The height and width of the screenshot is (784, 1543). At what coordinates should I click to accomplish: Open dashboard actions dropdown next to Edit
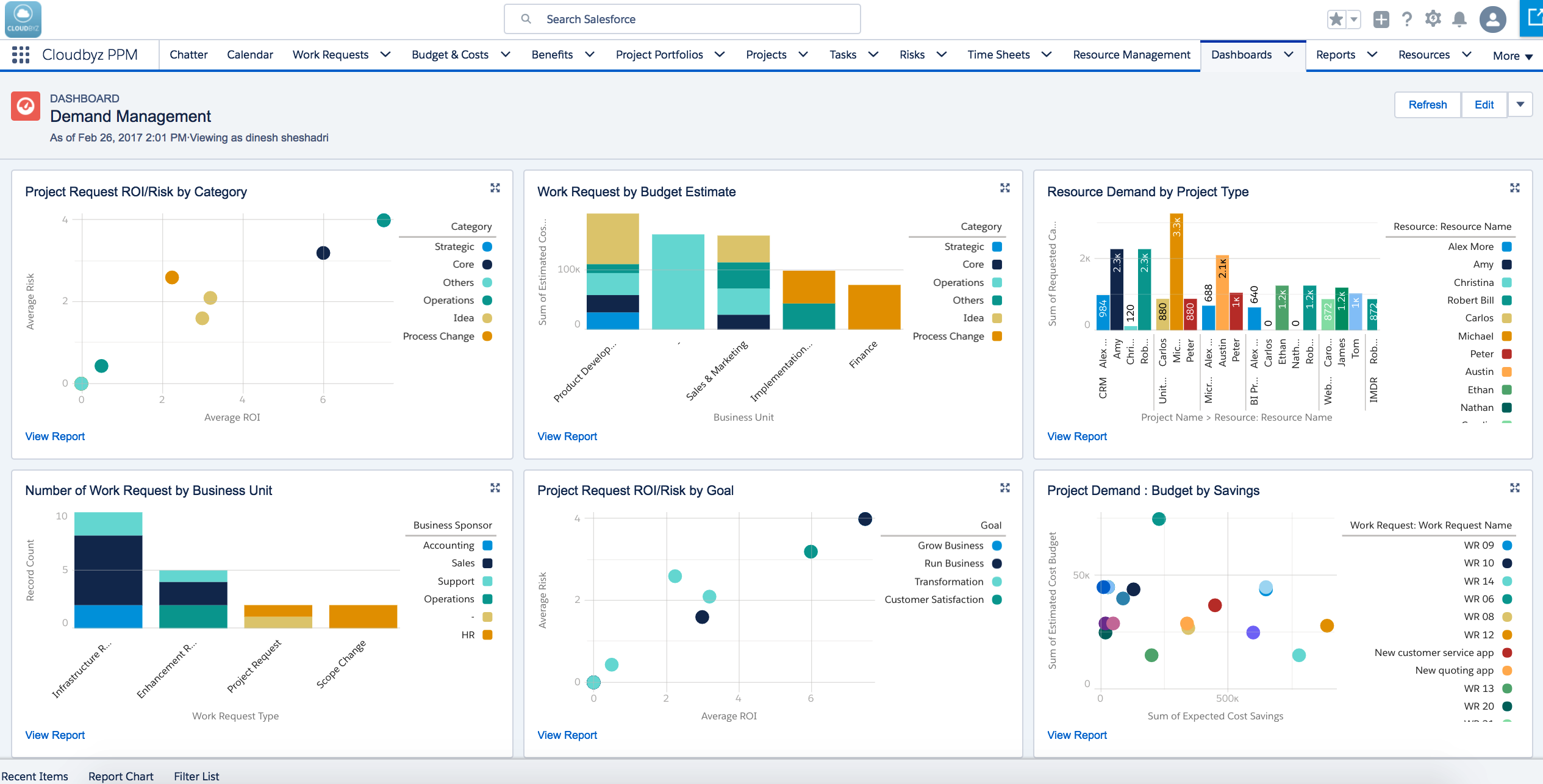tap(1520, 105)
